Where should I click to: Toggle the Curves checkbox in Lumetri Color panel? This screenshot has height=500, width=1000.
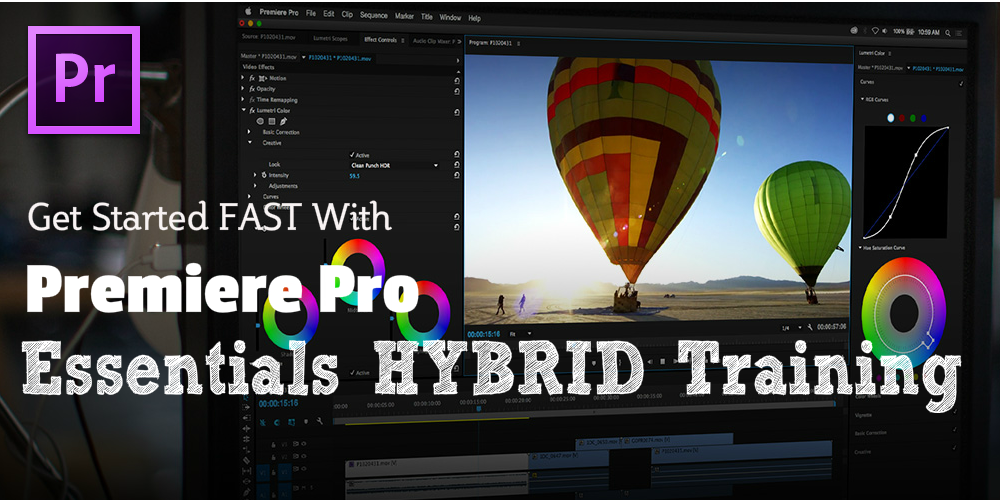point(961,84)
